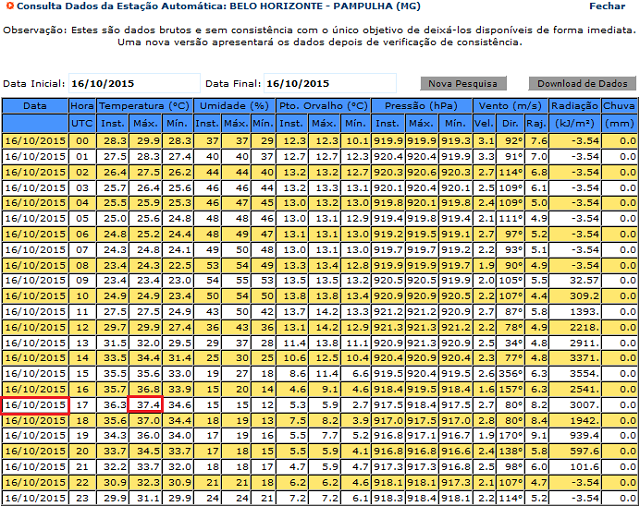Click the Vento (m/s) column header
640x506 pixels.
pos(510,106)
